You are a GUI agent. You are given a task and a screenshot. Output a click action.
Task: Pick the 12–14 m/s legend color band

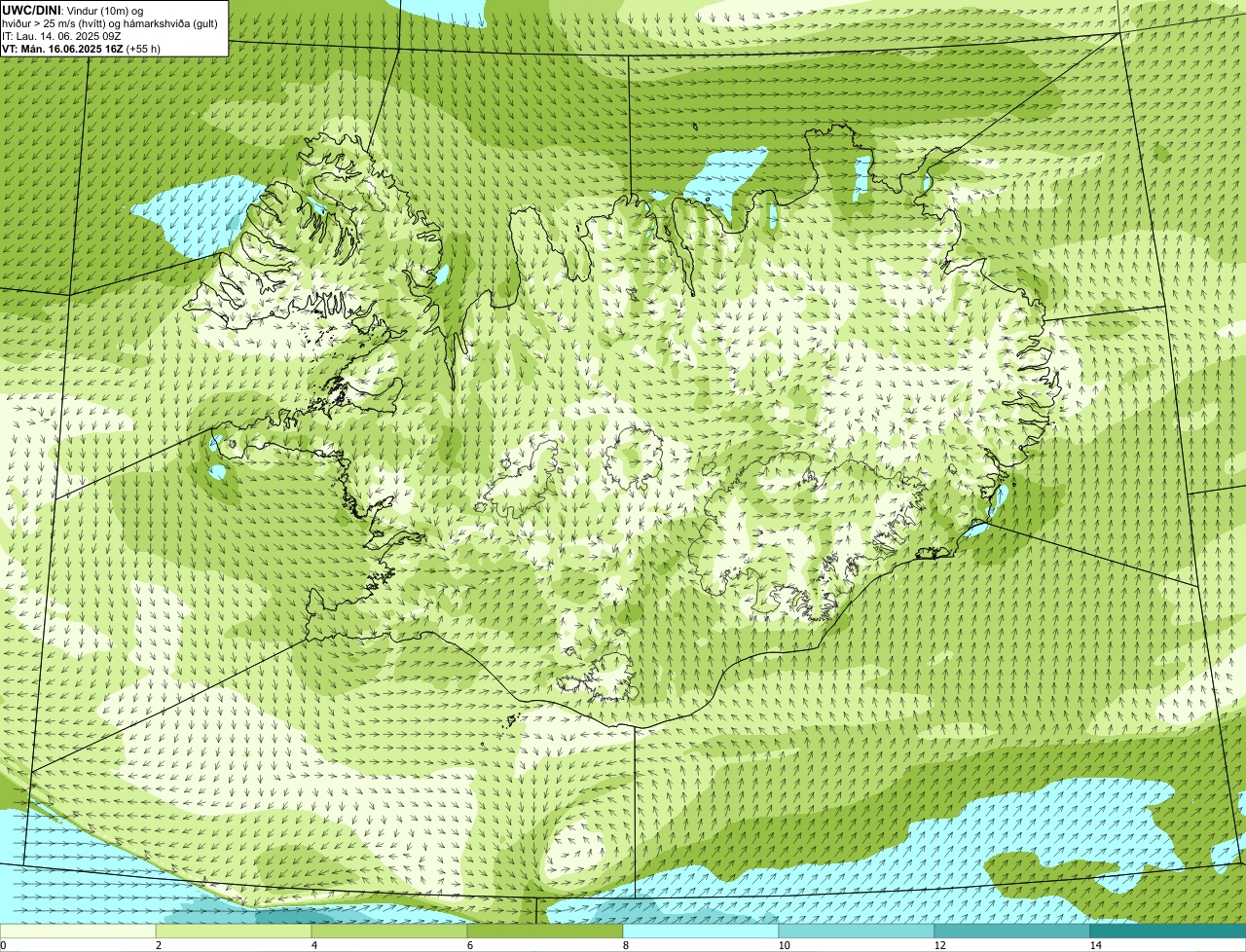1012,931
